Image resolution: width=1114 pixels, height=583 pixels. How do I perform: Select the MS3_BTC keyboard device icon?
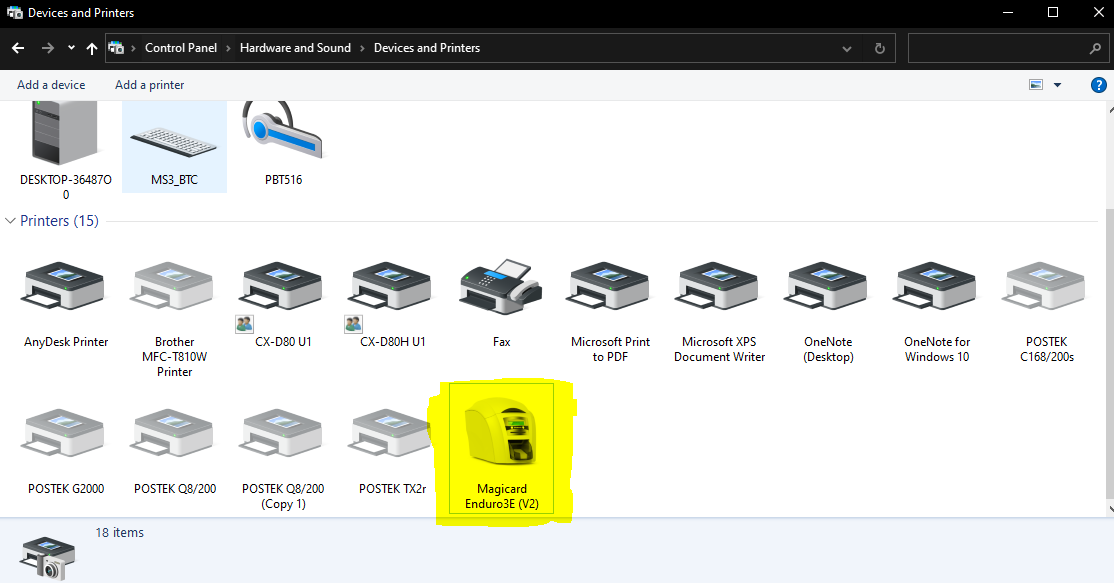coord(173,141)
